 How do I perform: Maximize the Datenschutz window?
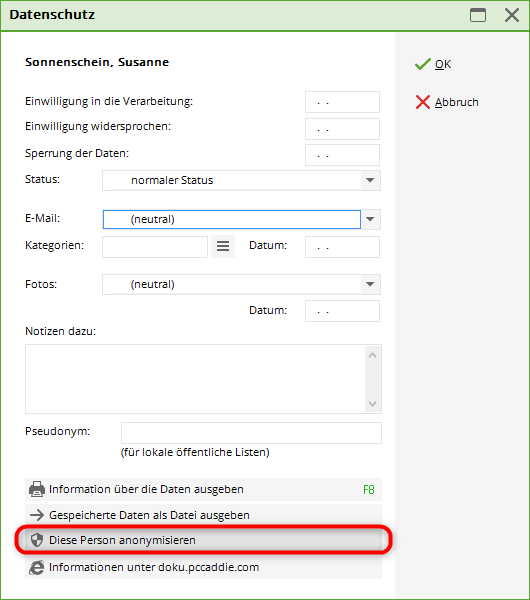pyautogui.click(x=478, y=15)
